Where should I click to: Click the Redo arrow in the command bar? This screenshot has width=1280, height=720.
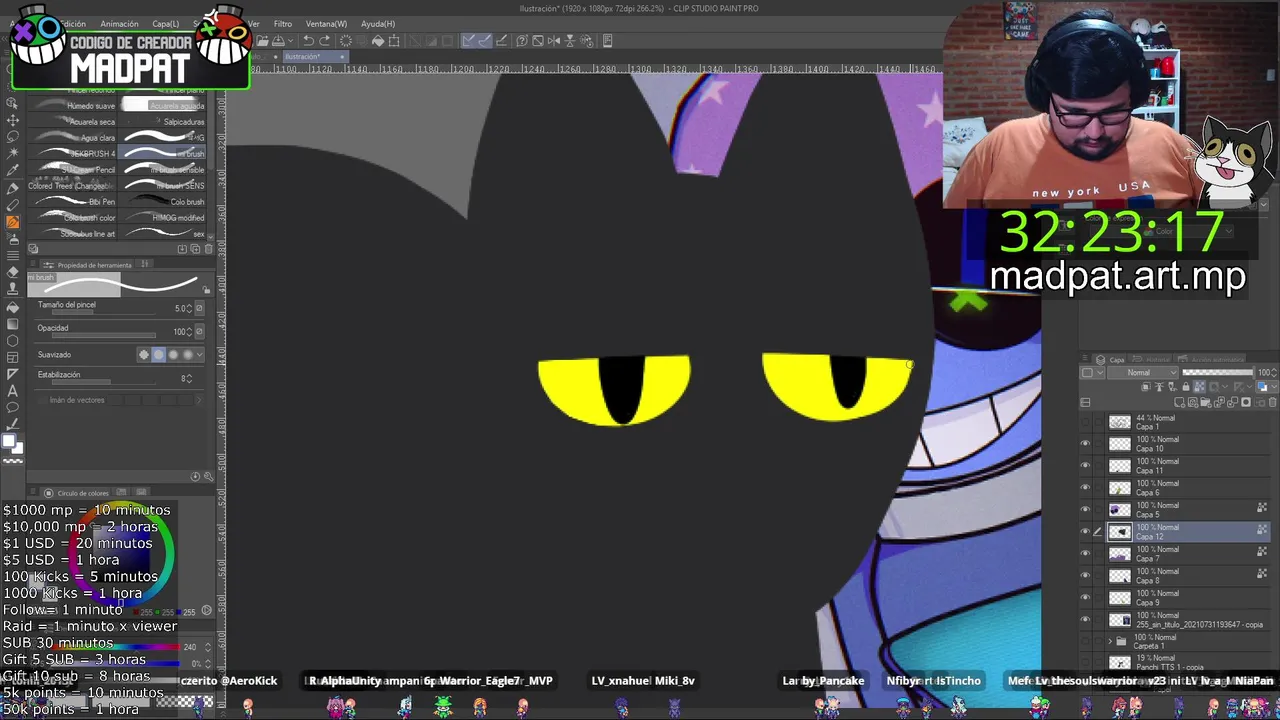pos(324,41)
